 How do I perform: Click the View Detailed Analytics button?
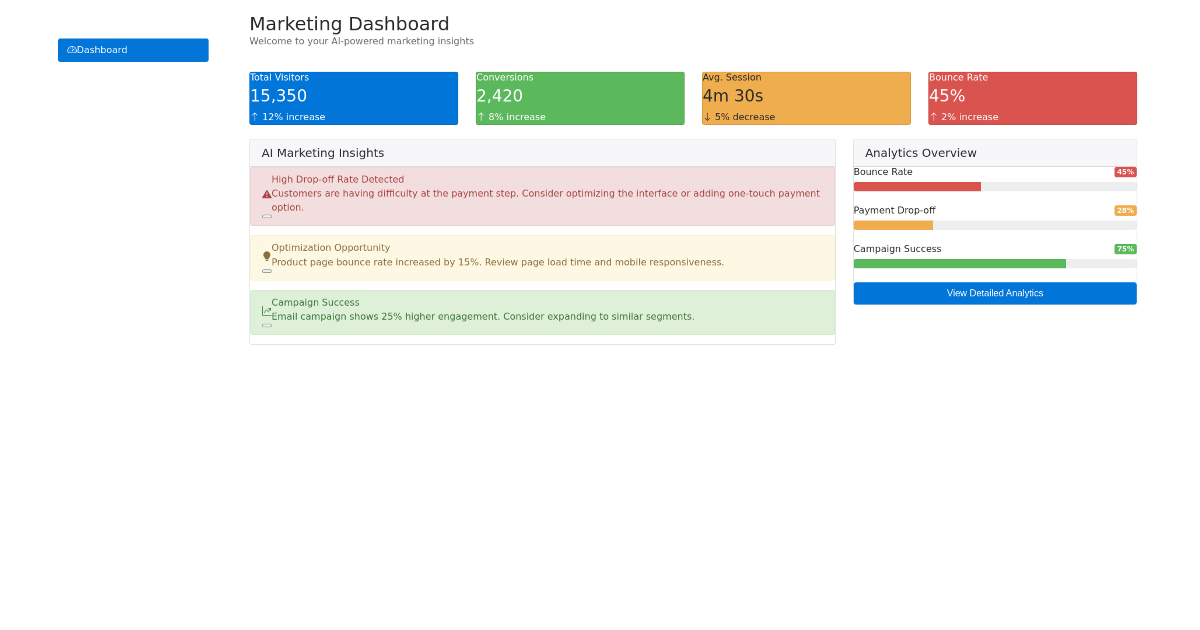click(x=994, y=292)
